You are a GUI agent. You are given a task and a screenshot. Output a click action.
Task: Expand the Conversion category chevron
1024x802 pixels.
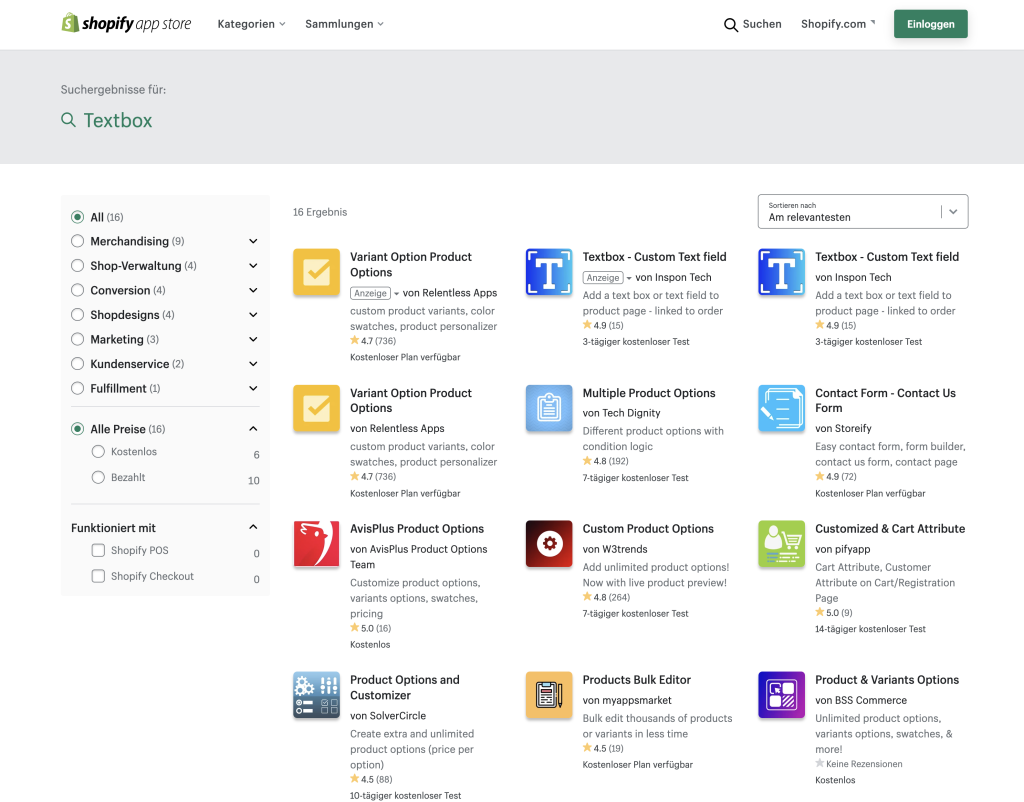253,290
